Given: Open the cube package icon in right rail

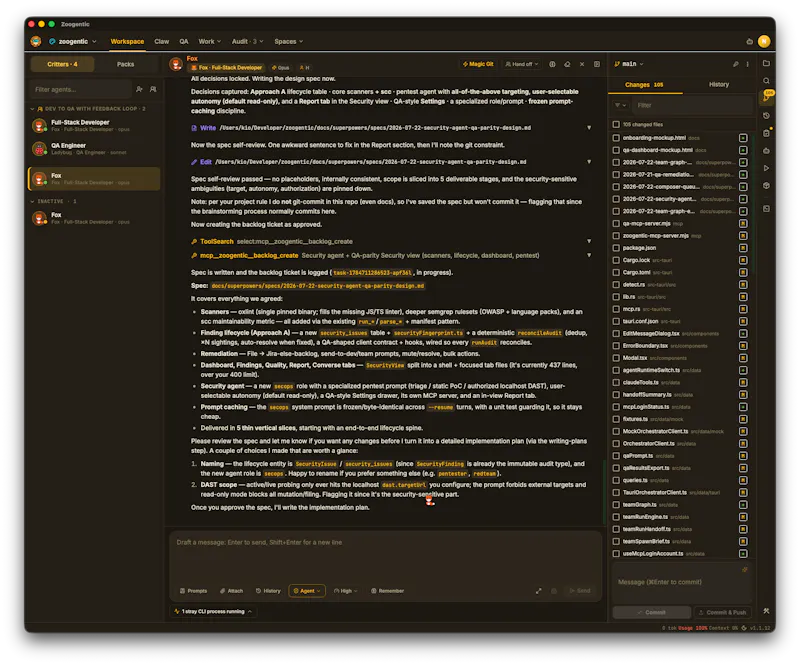Looking at the screenshot, I should pyautogui.click(x=766, y=186).
